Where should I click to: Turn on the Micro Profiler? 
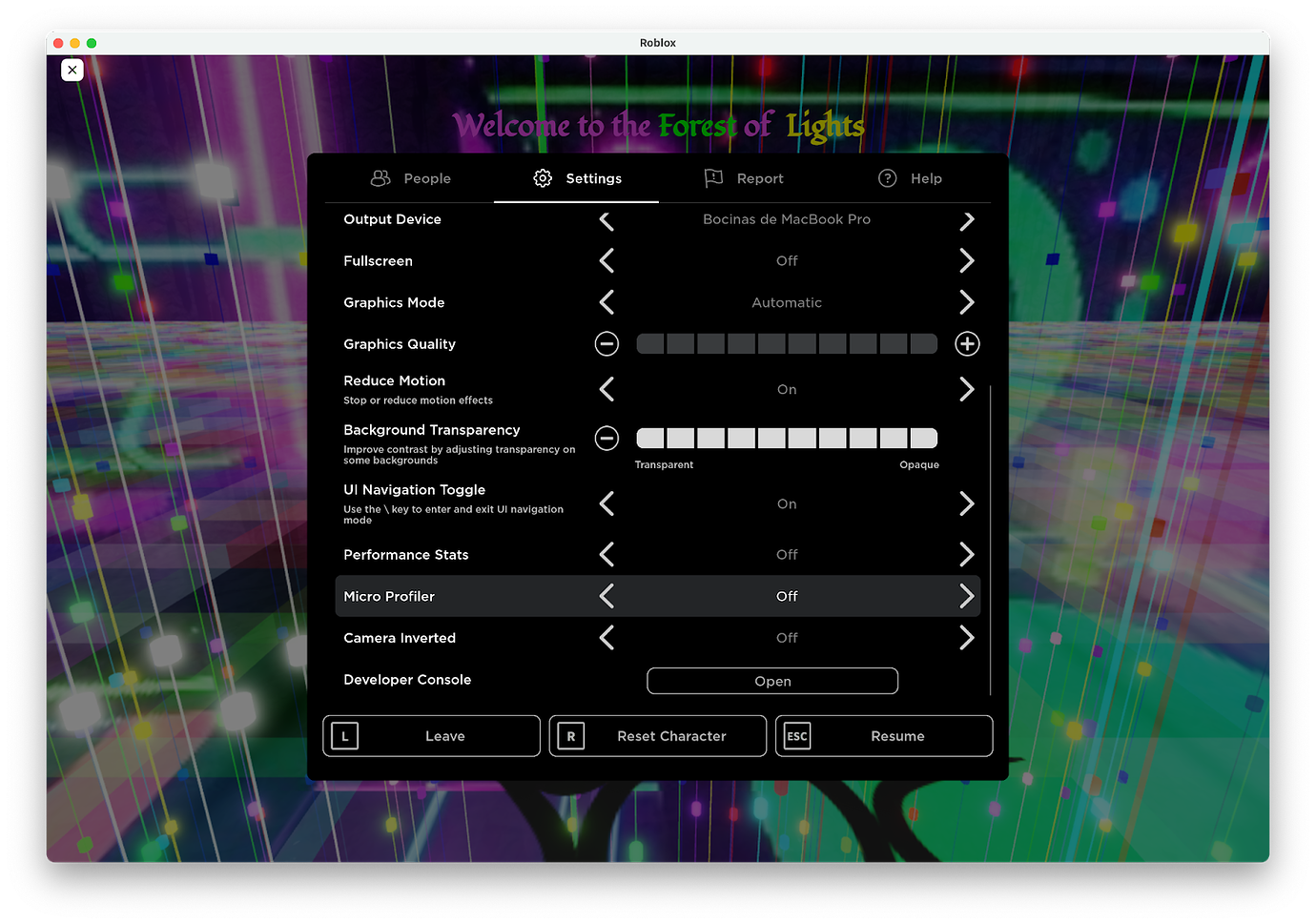click(967, 595)
